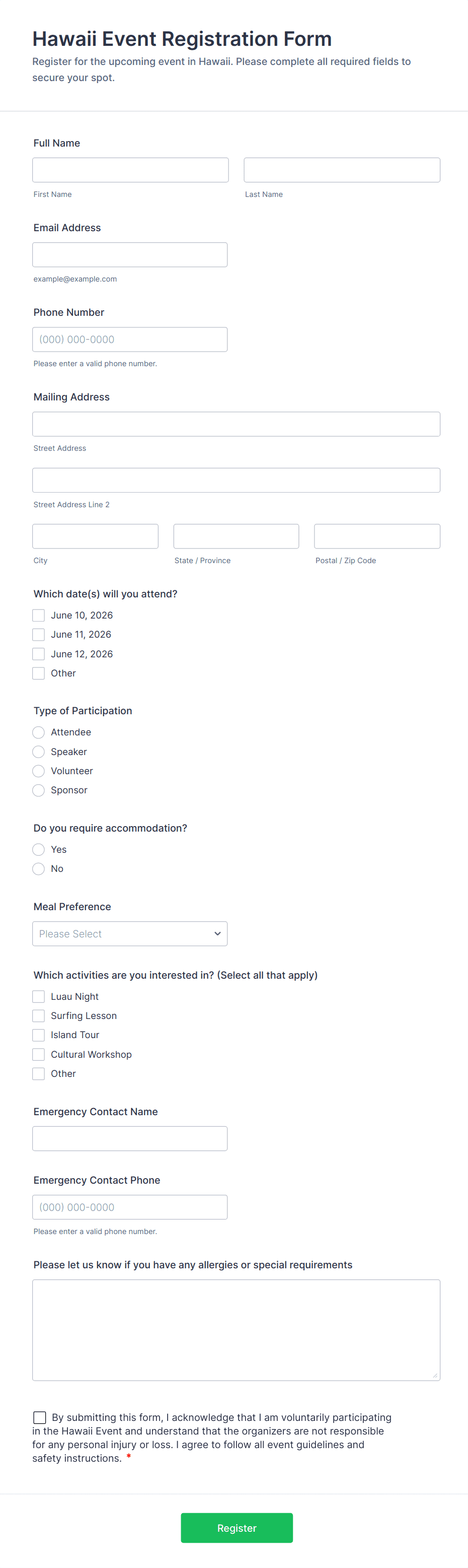Check the June 10, 2026 date option

coord(38,616)
